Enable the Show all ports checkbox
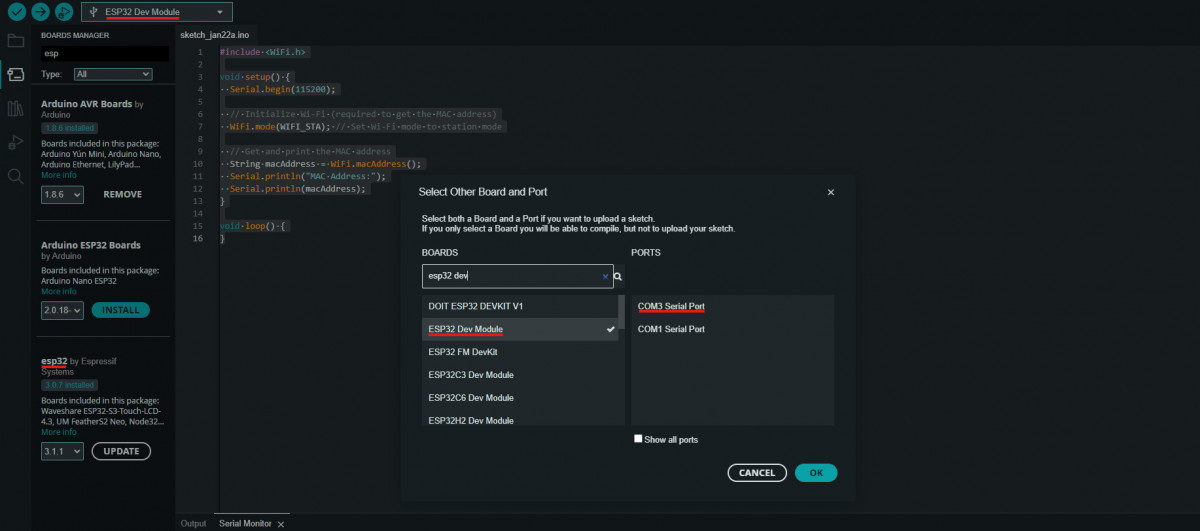Screen dimensions: 1200x531 [x=638, y=439]
